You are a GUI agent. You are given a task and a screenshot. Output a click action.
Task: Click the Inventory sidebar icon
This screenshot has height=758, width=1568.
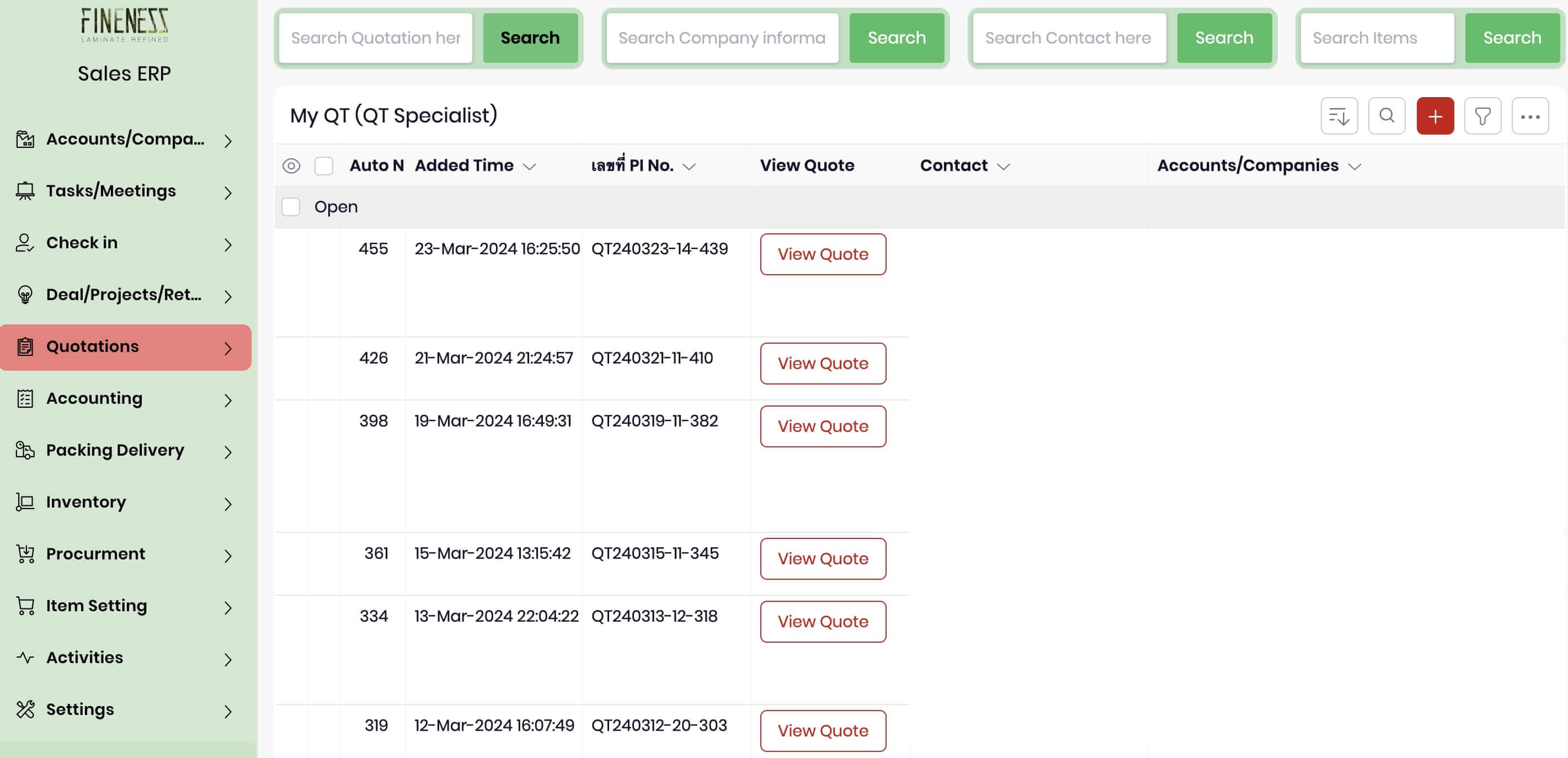point(25,501)
